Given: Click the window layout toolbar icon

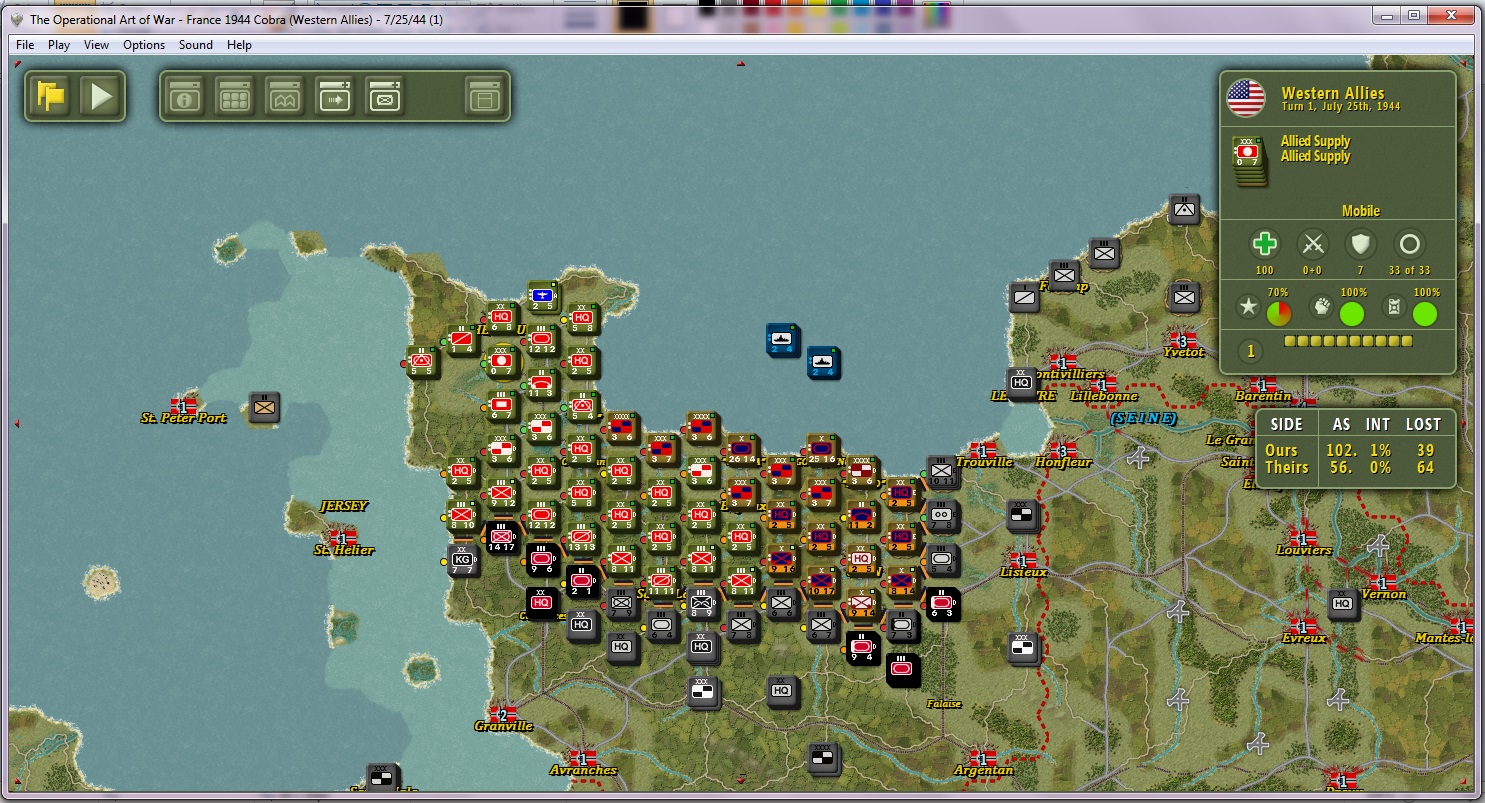Looking at the screenshot, I should point(485,96).
